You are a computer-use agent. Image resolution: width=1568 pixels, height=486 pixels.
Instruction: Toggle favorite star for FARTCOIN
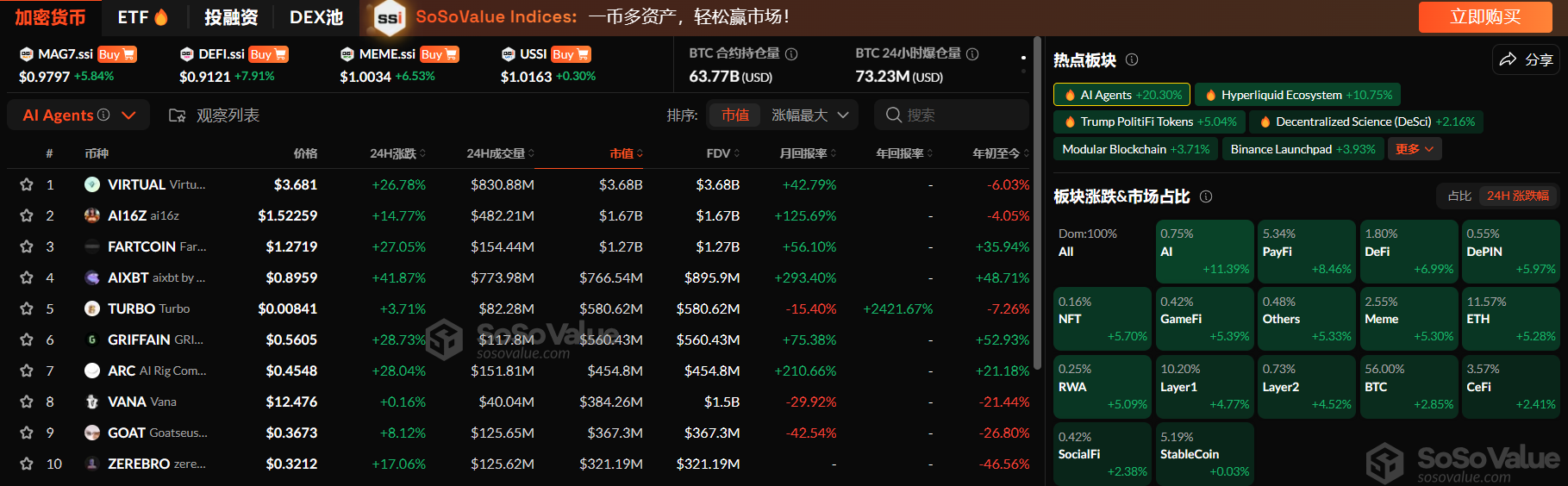(x=27, y=246)
